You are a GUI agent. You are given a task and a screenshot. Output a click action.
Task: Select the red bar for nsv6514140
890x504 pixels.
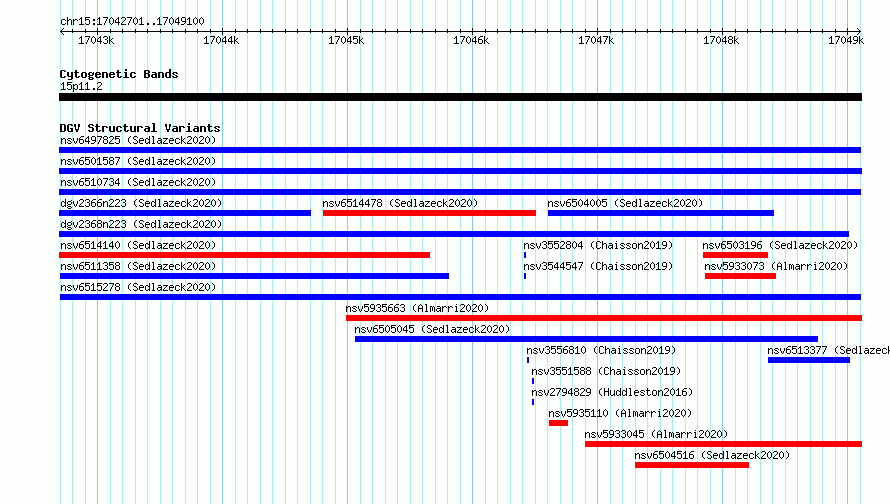coord(245,255)
